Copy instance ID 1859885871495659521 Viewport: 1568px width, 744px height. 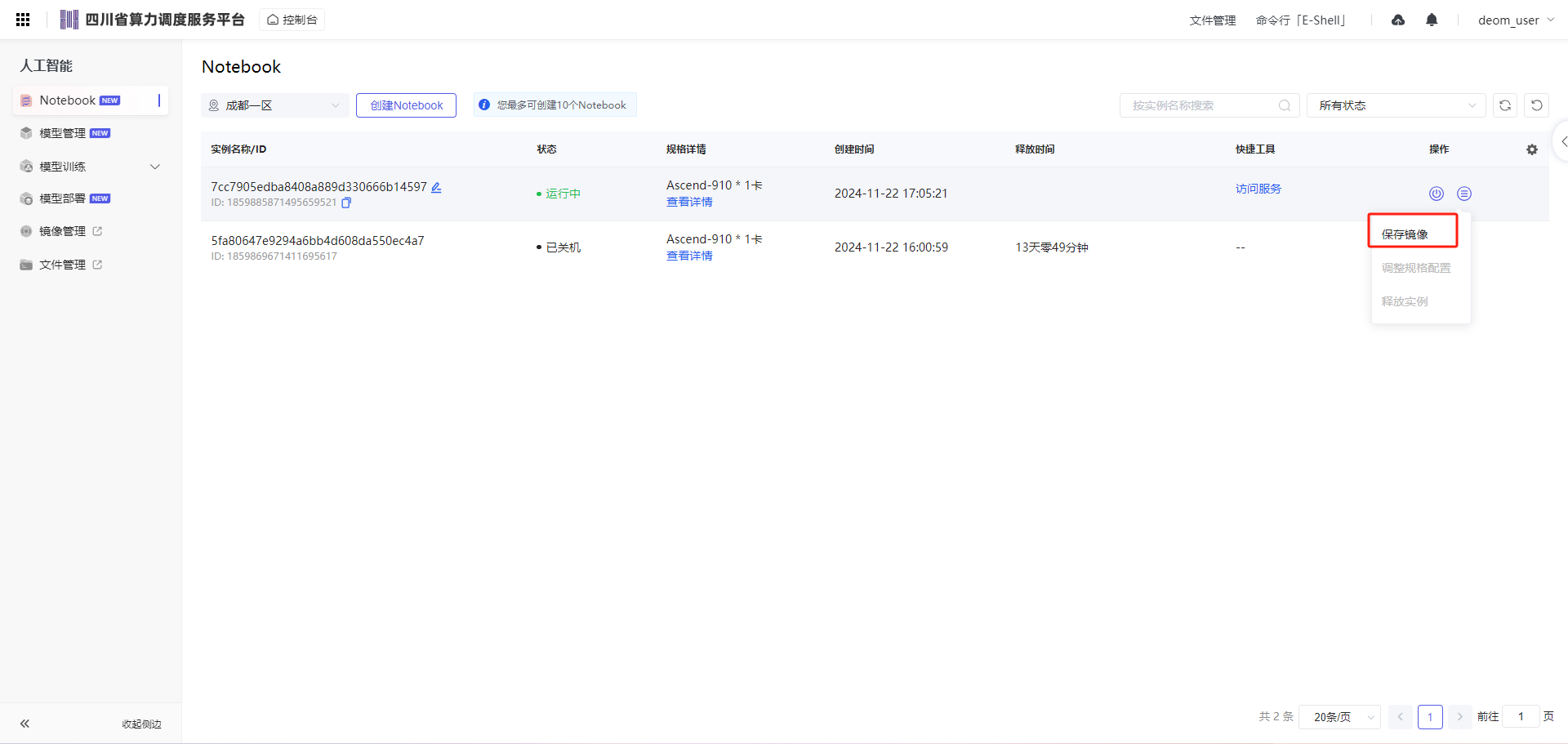click(346, 203)
